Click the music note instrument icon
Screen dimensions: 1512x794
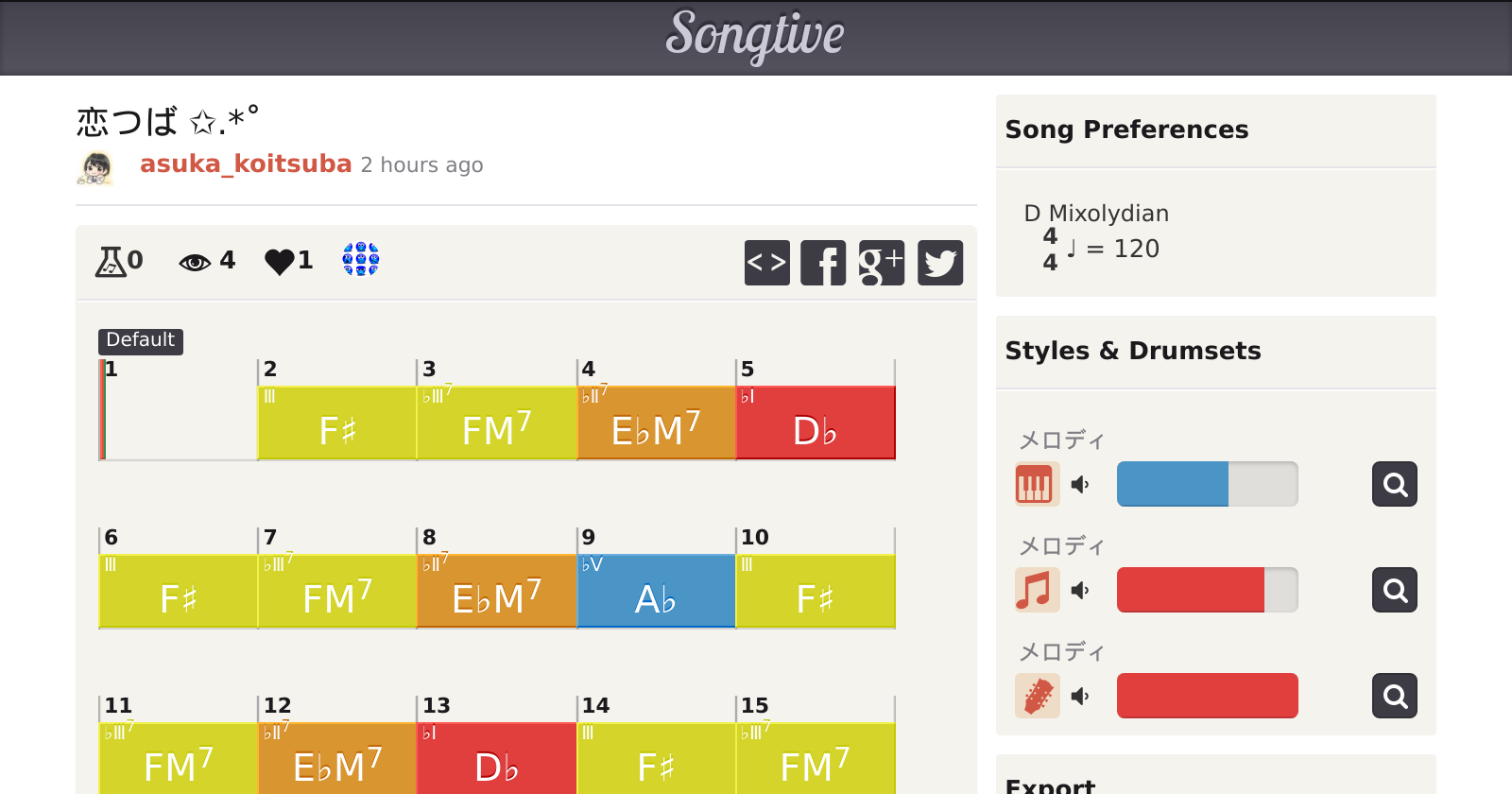[1036, 591]
